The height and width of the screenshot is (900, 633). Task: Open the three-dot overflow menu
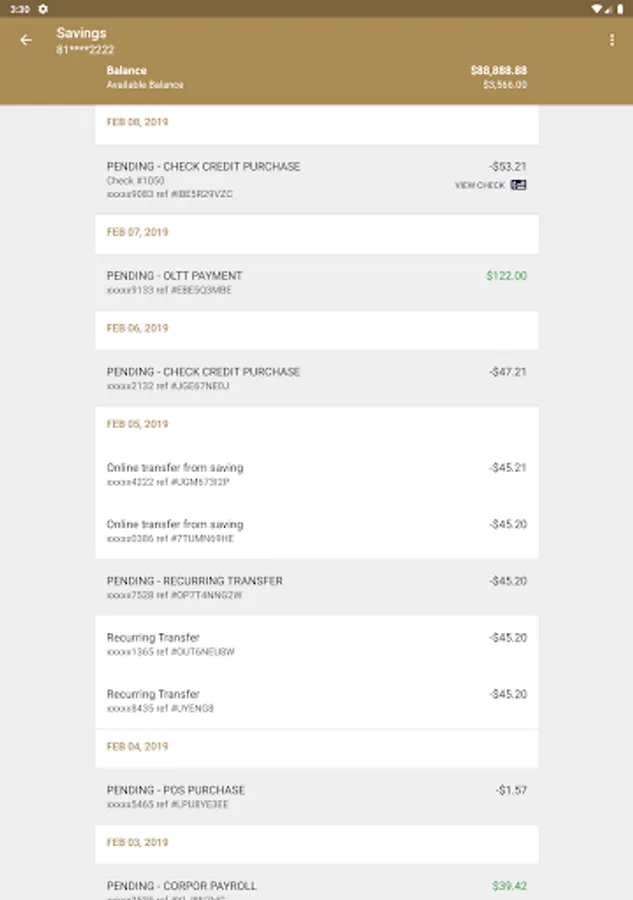point(612,40)
